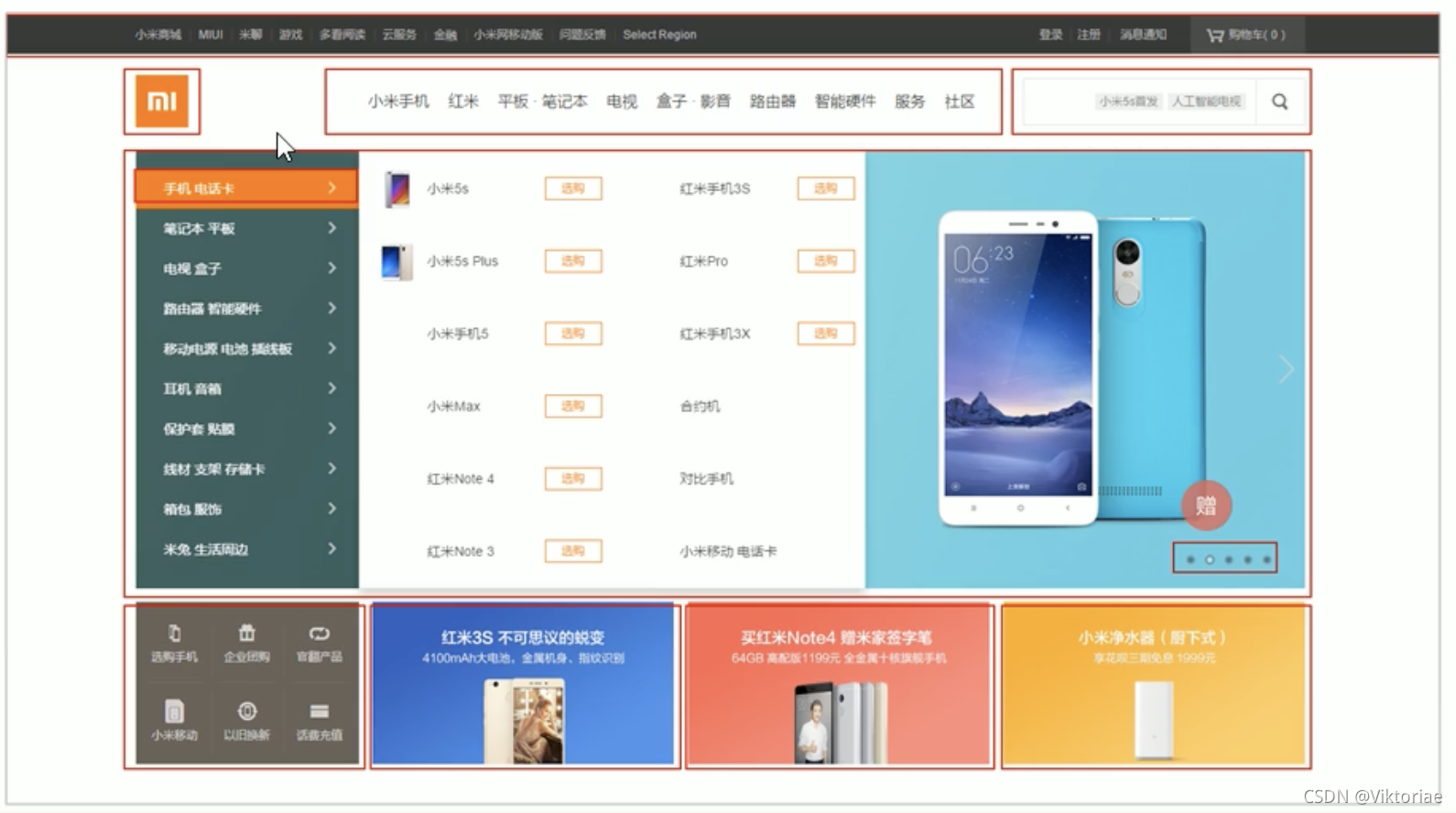Expand the 耳机 音箱 category chevron
1456x813 pixels.
pyautogui.click(x=331, y=388)
